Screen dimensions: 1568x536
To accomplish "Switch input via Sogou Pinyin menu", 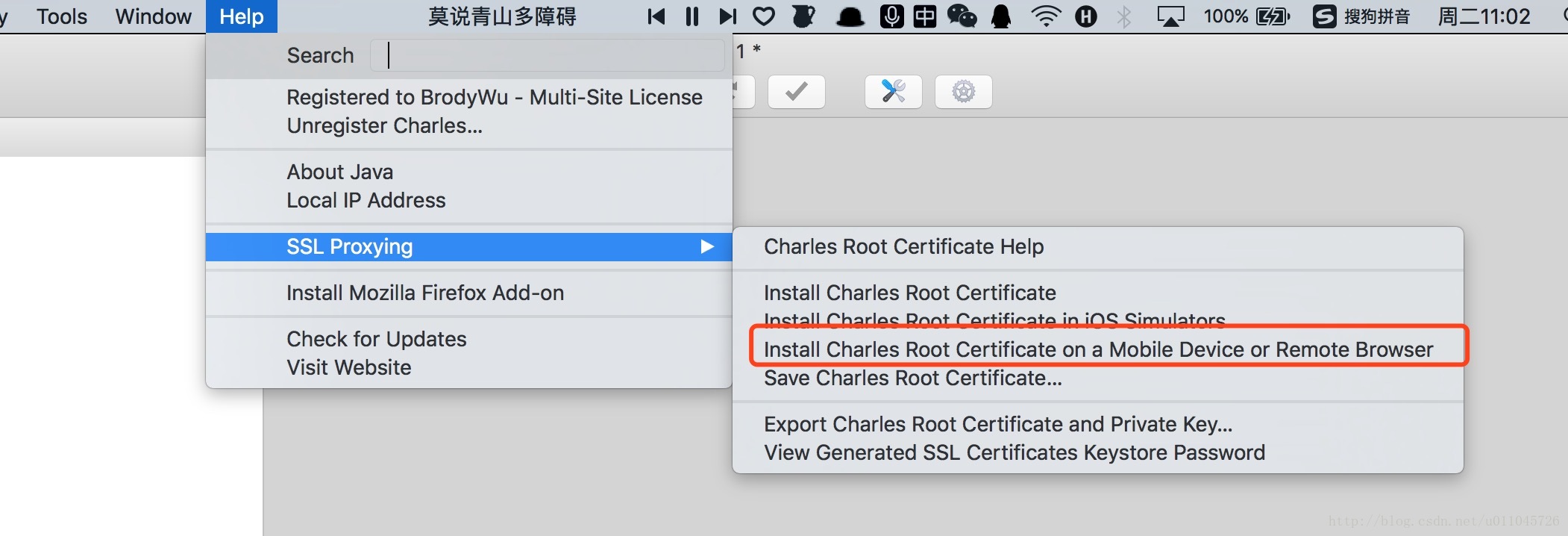I will (x=1361, y=16).
